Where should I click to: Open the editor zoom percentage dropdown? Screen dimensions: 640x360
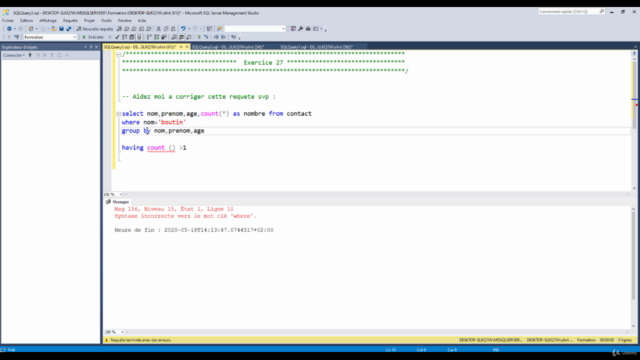[x=121, y=194]
